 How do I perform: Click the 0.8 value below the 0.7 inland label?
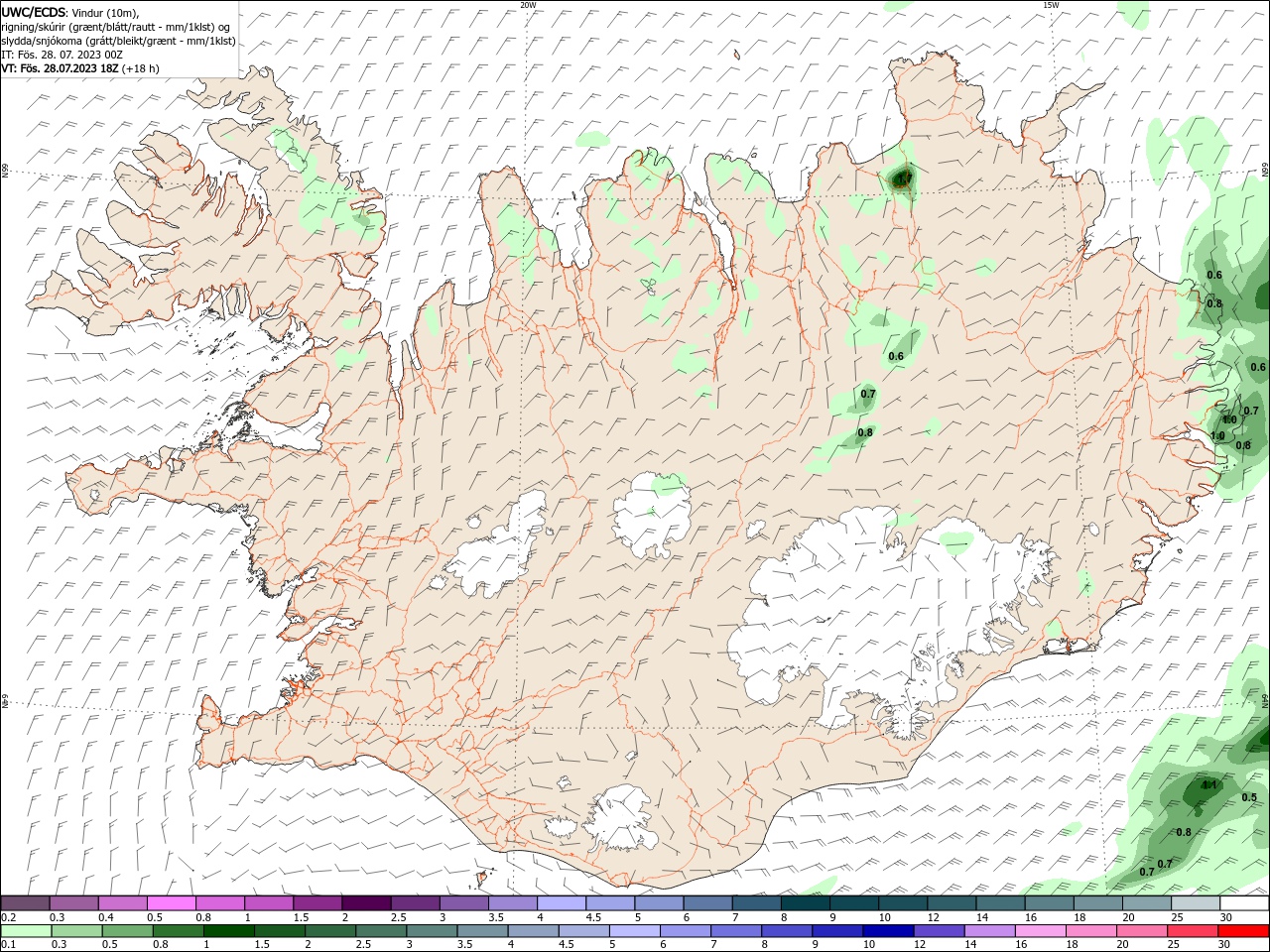tap(865, 432)
